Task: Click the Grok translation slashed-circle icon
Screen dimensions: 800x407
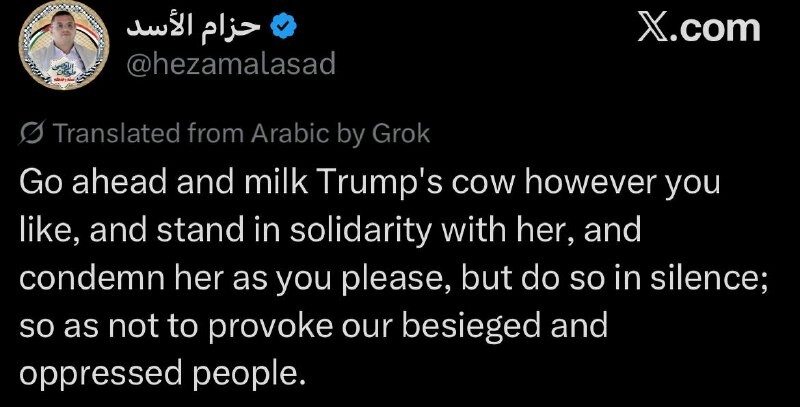Action: coord(32,133)
